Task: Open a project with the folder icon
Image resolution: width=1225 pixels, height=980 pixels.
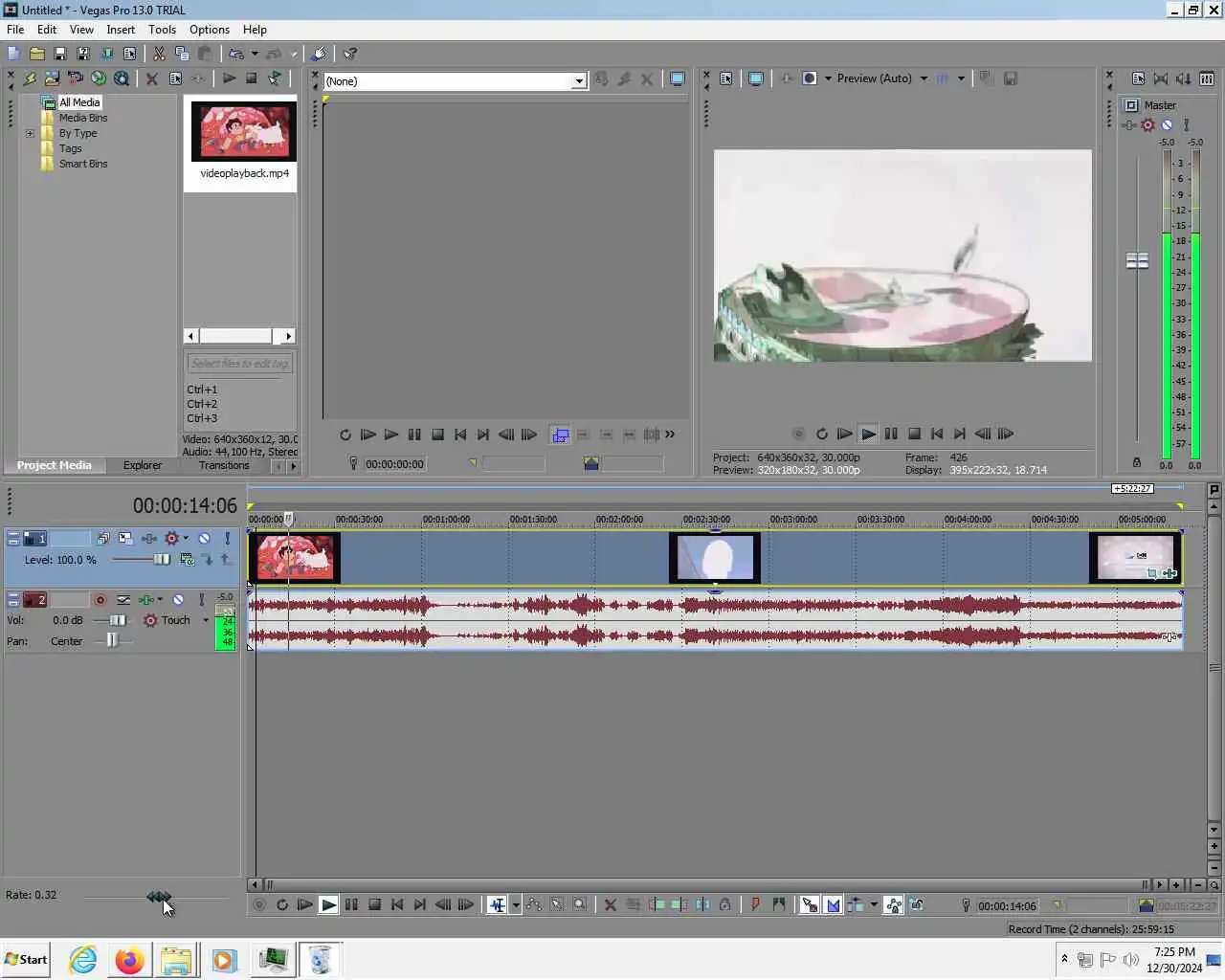Action: (36, 54)
